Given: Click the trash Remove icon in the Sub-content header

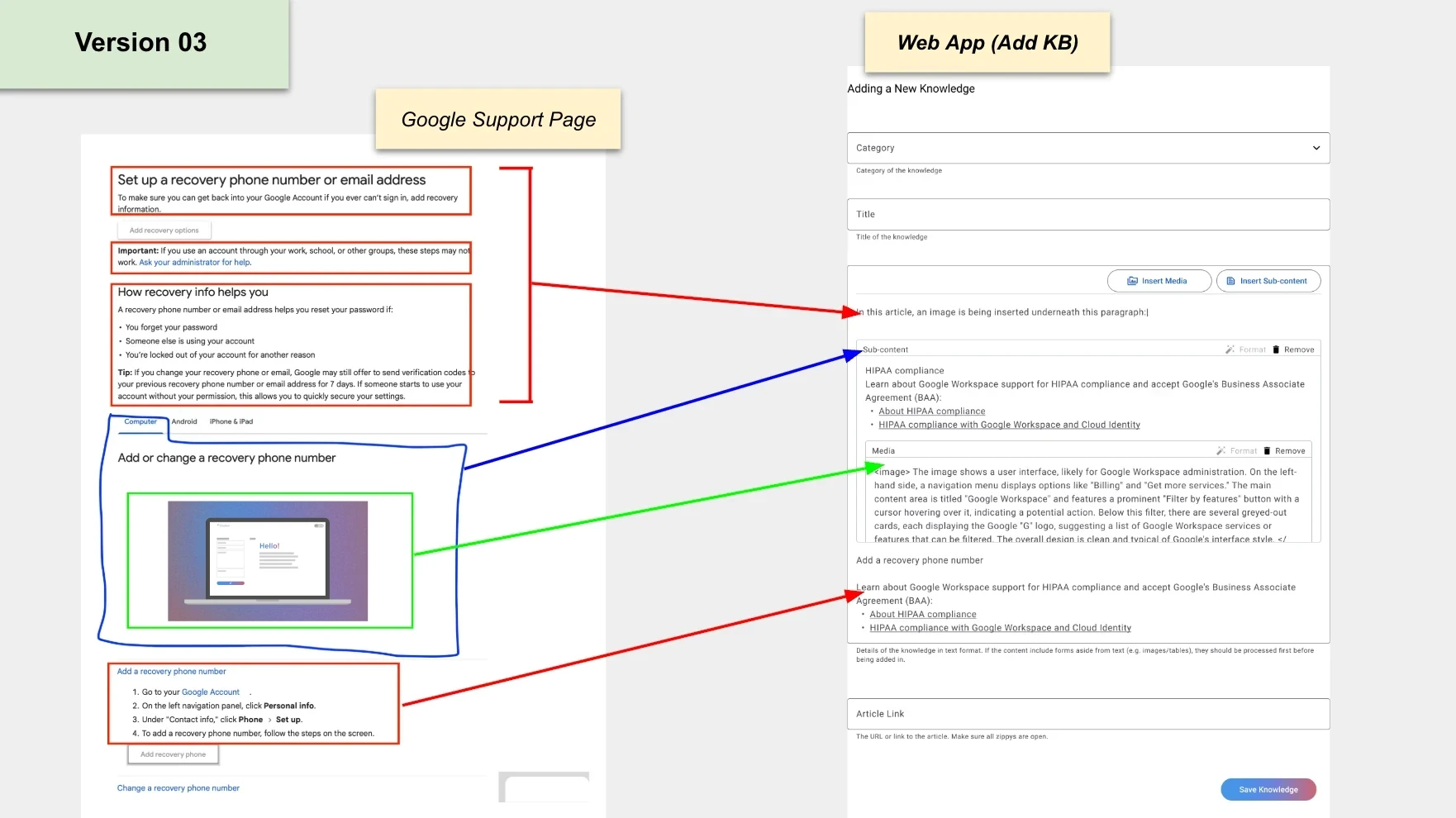Looking at the screenshot, I should click(1276, 350).
